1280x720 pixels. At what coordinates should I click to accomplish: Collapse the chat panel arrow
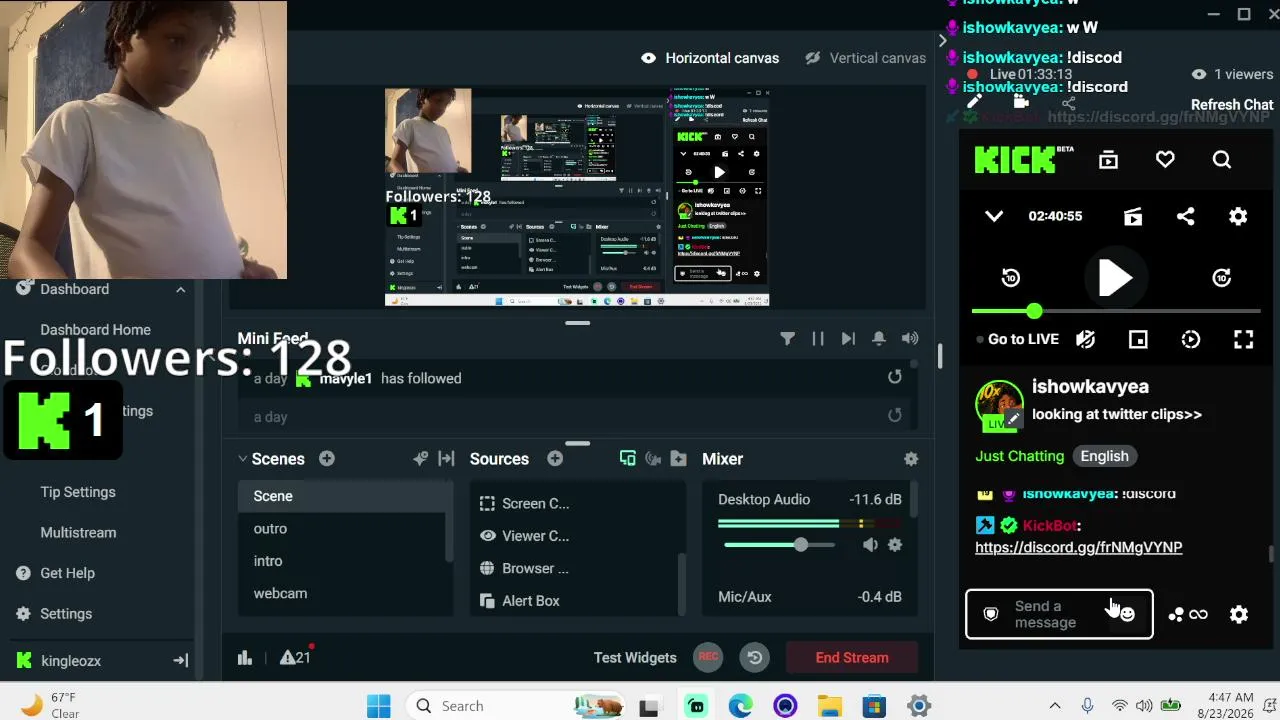pyautogui.click(x=942, y=41)
